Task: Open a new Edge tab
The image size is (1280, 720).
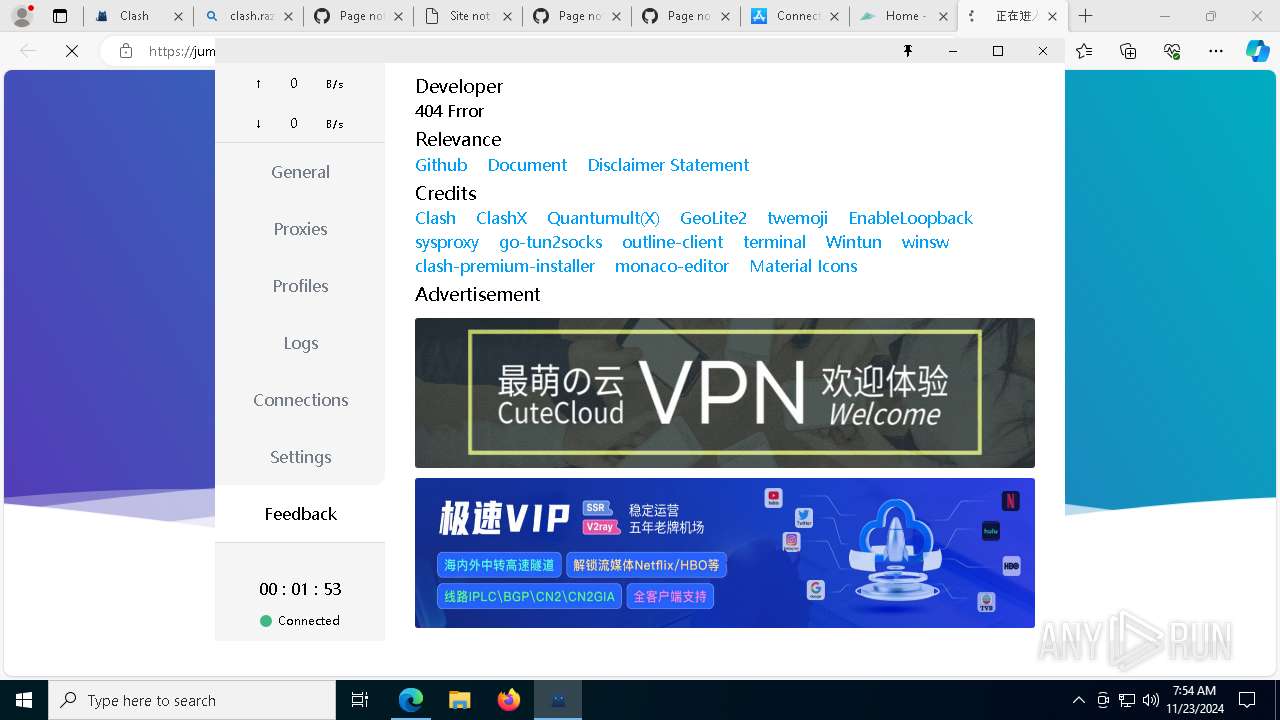Action: 1086,16
